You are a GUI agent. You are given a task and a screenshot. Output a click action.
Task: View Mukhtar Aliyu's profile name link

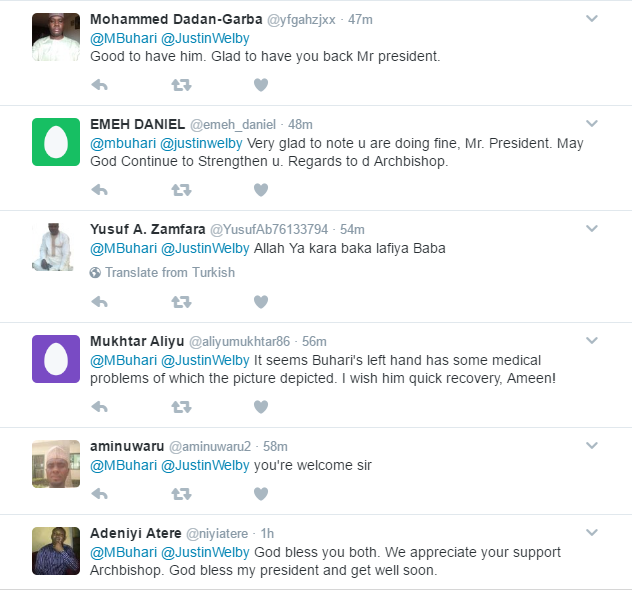[139, 341]
